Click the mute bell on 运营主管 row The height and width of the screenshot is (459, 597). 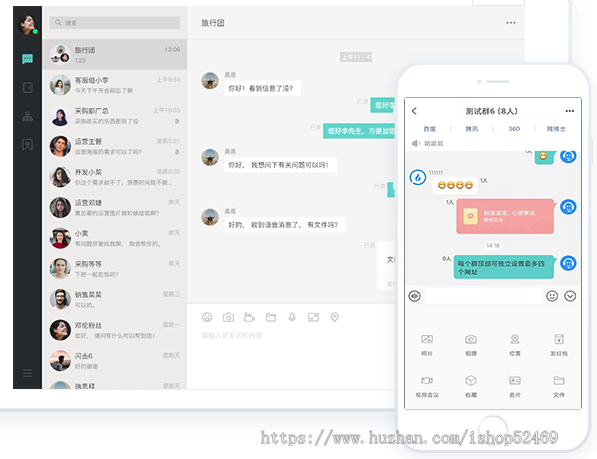coord(177,152)
